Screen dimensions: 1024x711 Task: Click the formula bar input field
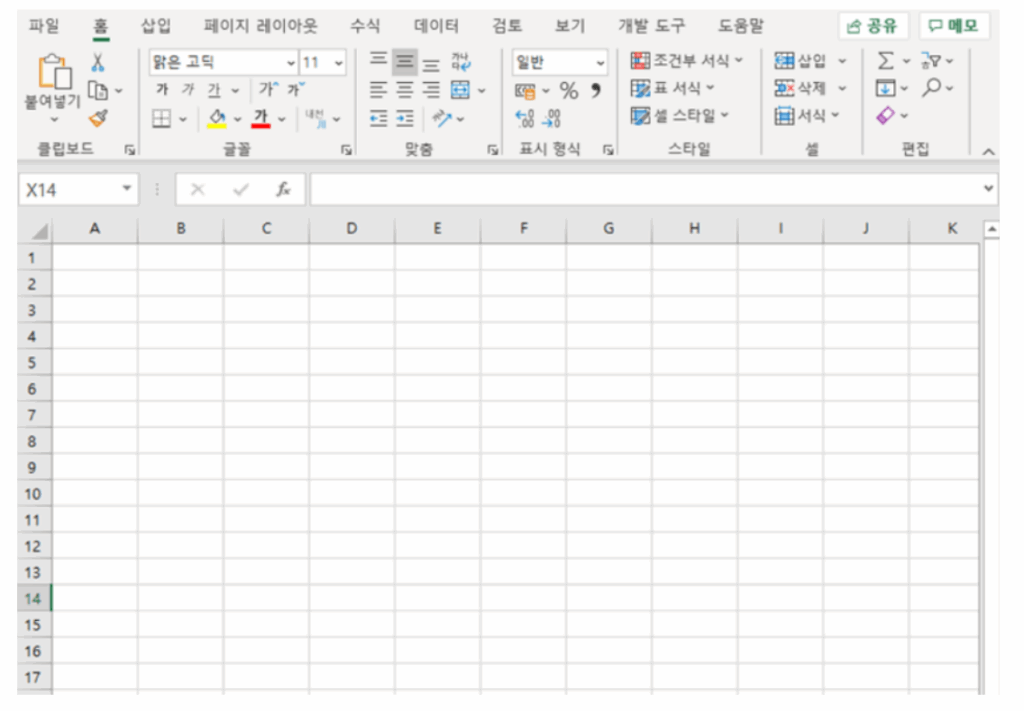coord(640,189)
